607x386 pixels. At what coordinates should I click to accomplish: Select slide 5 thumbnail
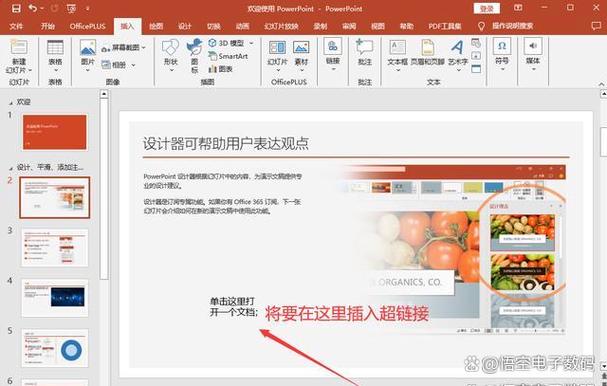[x=55, y=348]
